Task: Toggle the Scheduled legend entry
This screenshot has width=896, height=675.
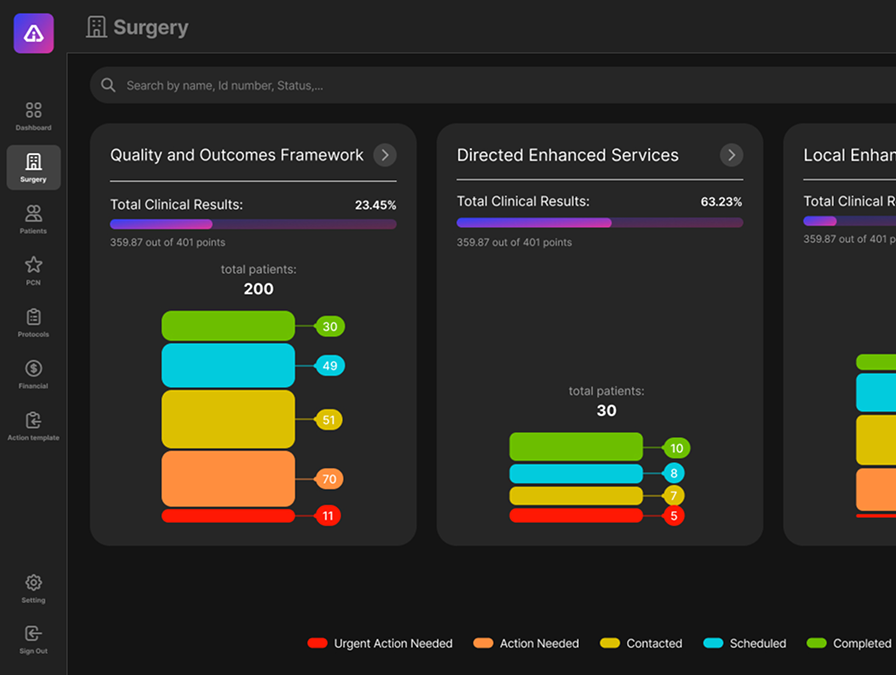Action: [745, 644]
